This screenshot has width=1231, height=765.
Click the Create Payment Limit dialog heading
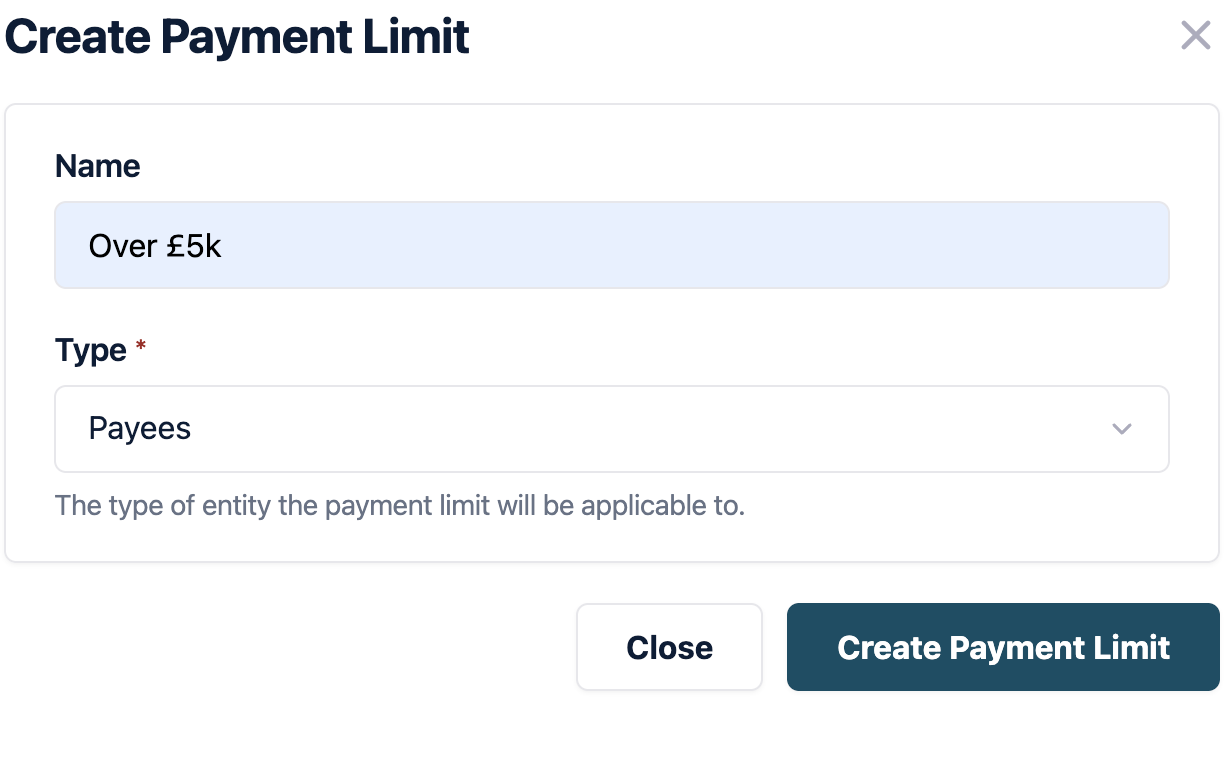(237, 37)
